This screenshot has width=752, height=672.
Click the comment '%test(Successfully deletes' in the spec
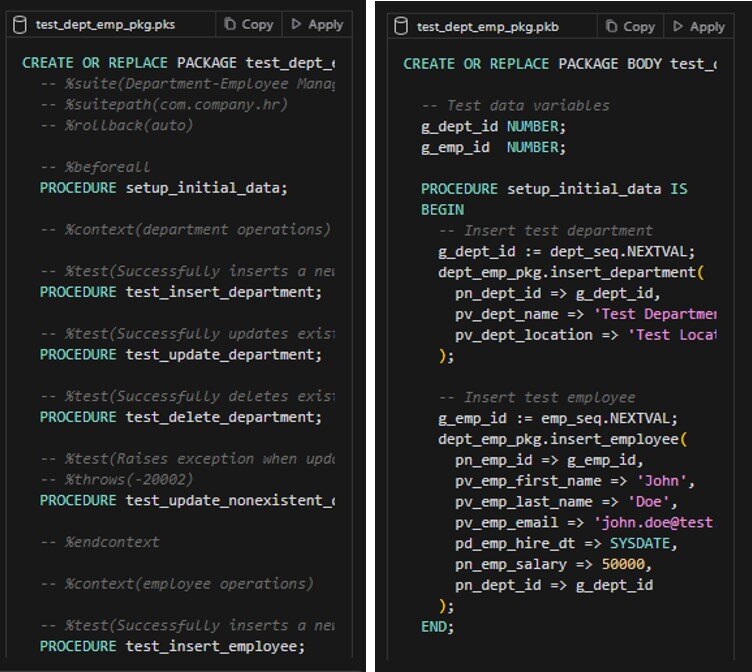pos(188,397)
